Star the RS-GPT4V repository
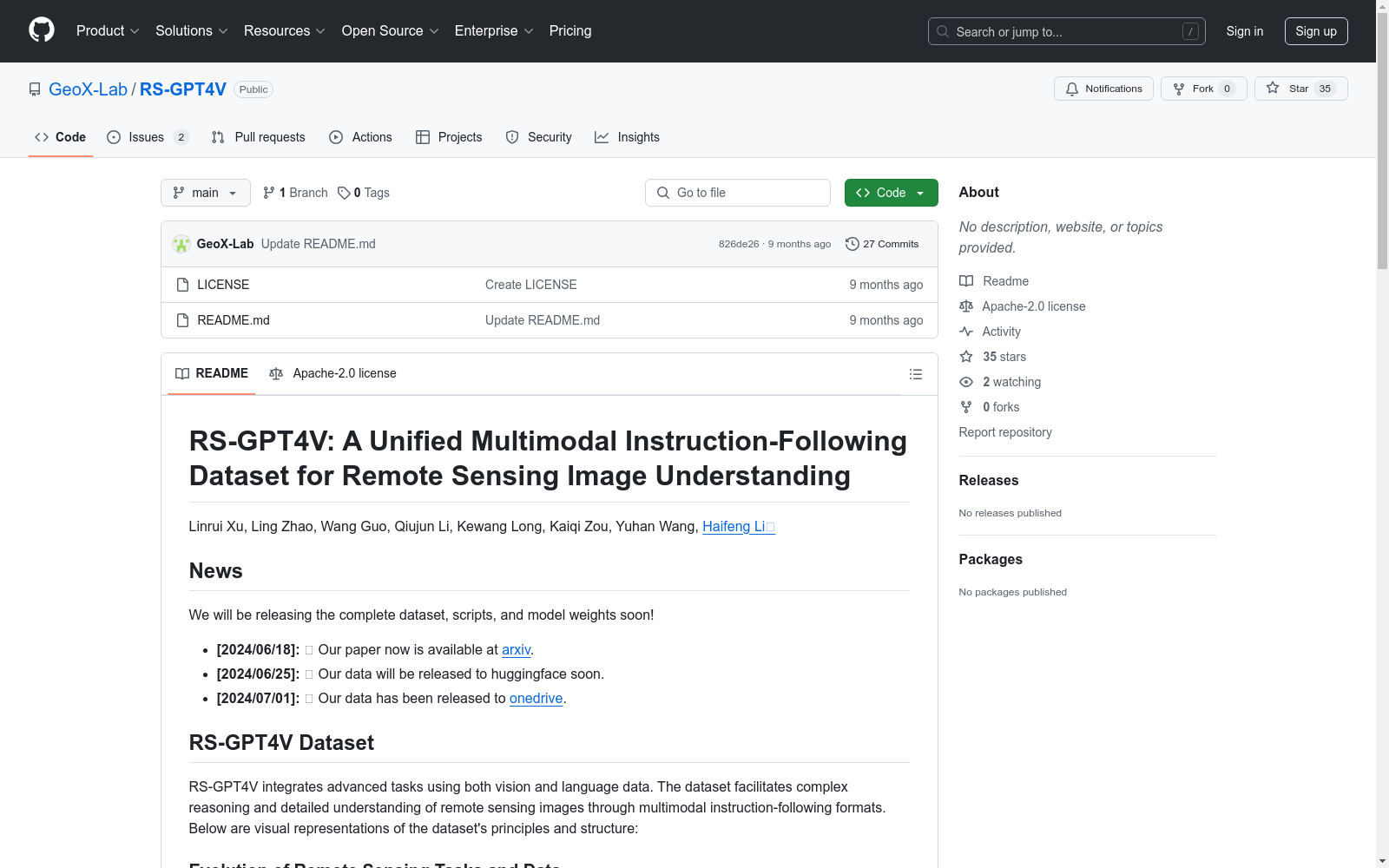This screenshot has width=1389, height=868. [x=1300, y=89]
